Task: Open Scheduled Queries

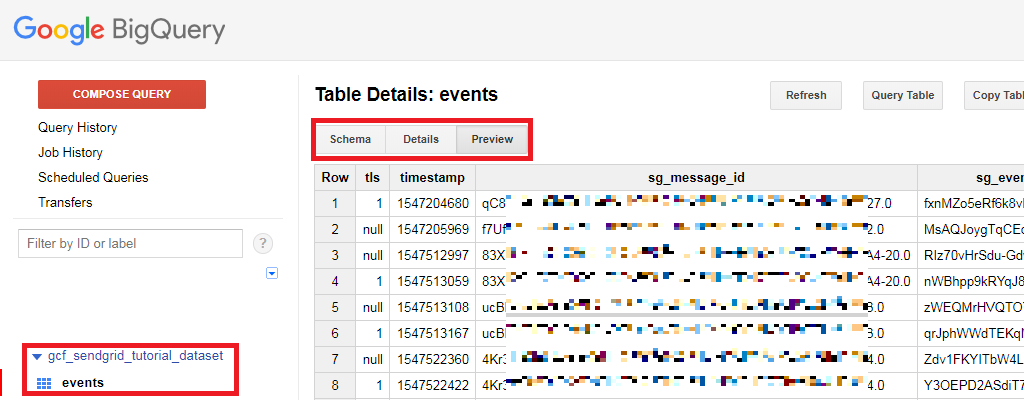Action: 93,177
